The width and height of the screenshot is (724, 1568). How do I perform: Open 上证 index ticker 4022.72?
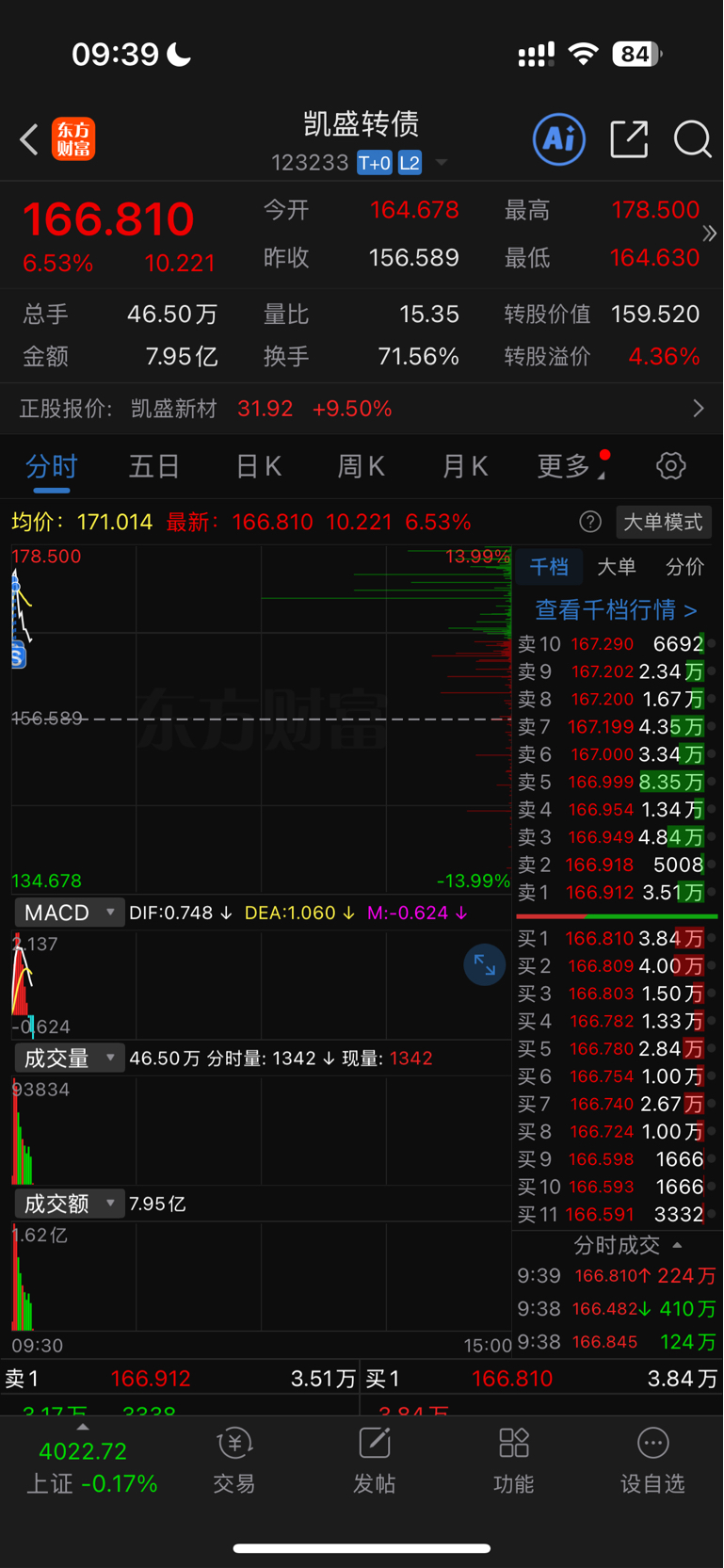point(90,1467)
